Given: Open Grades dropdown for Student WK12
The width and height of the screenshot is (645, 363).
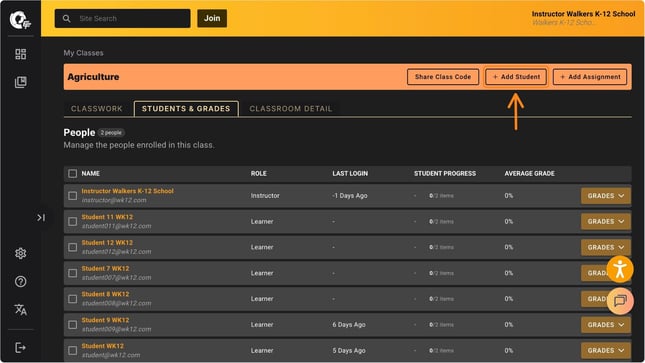Looking at the screenshot, I should point(606,351).
